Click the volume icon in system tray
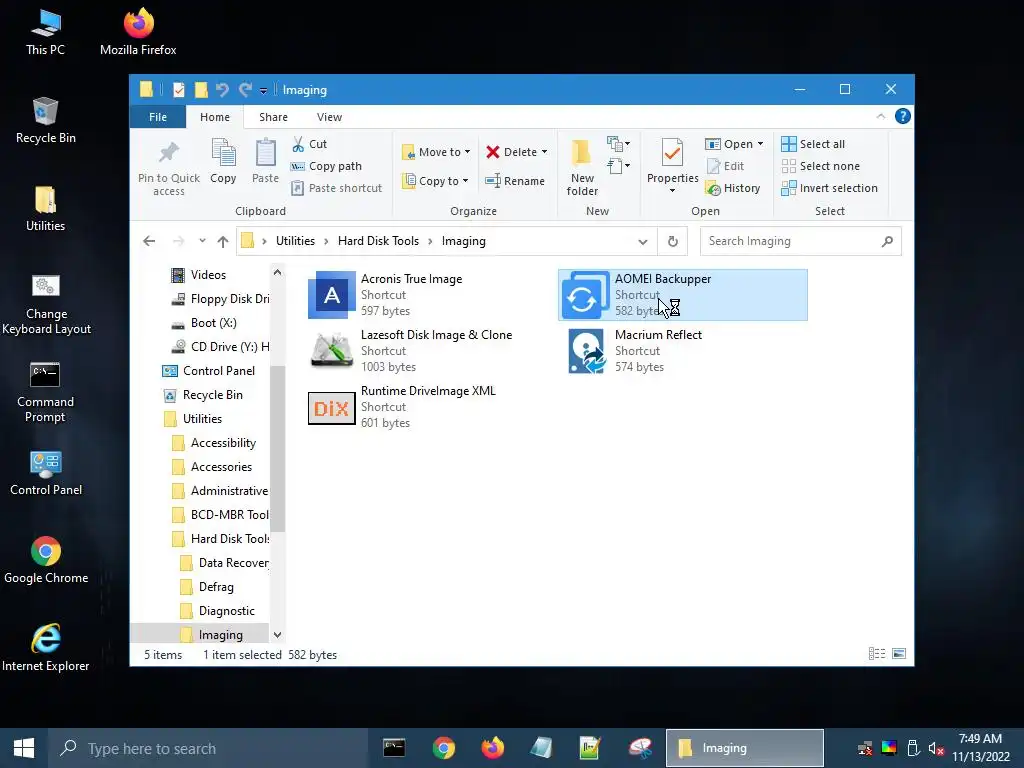Image resolution: width=1024 pixels, height=768 pixels. click(936, 748)
